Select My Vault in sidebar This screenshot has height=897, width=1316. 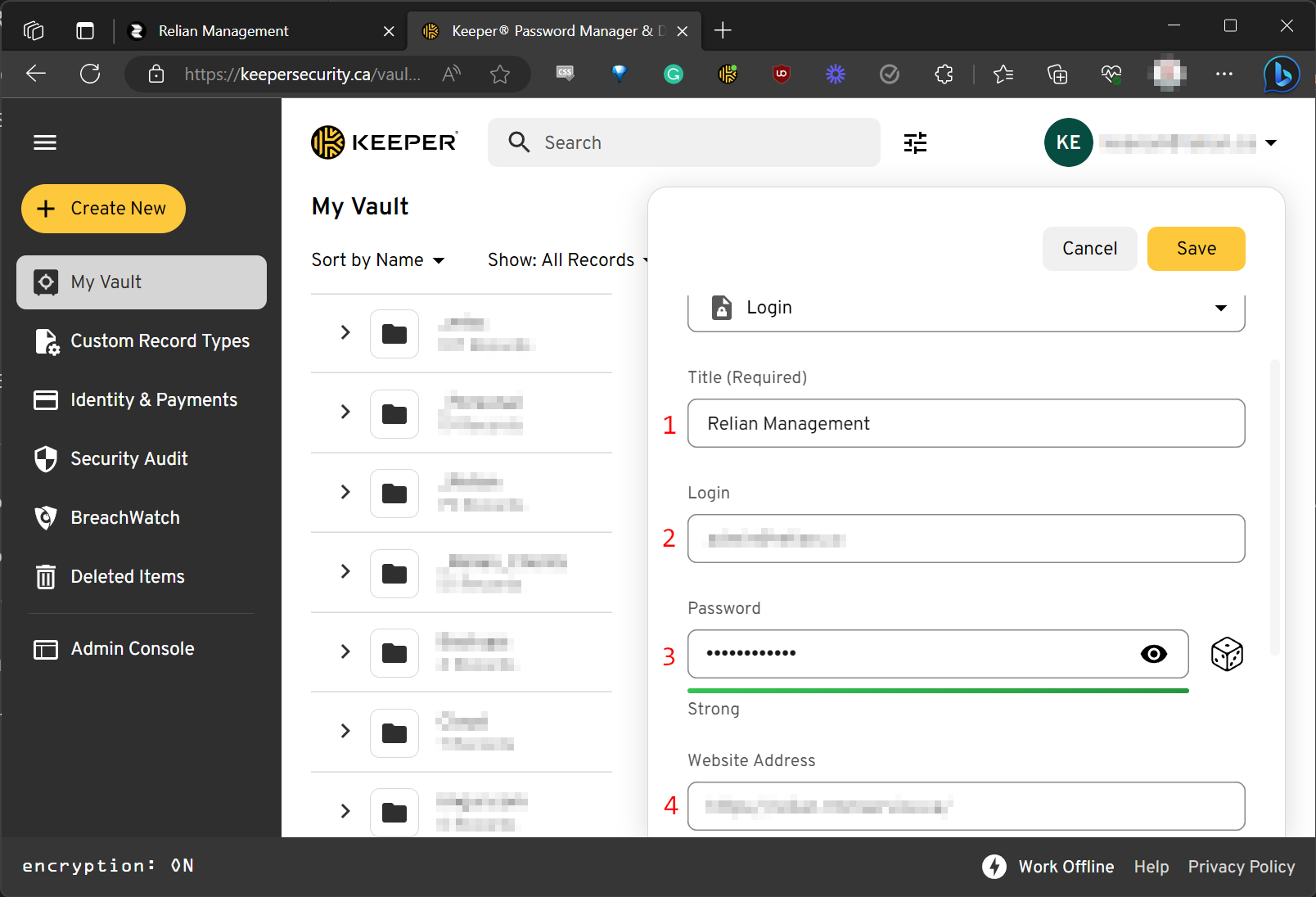pos(142,282)
